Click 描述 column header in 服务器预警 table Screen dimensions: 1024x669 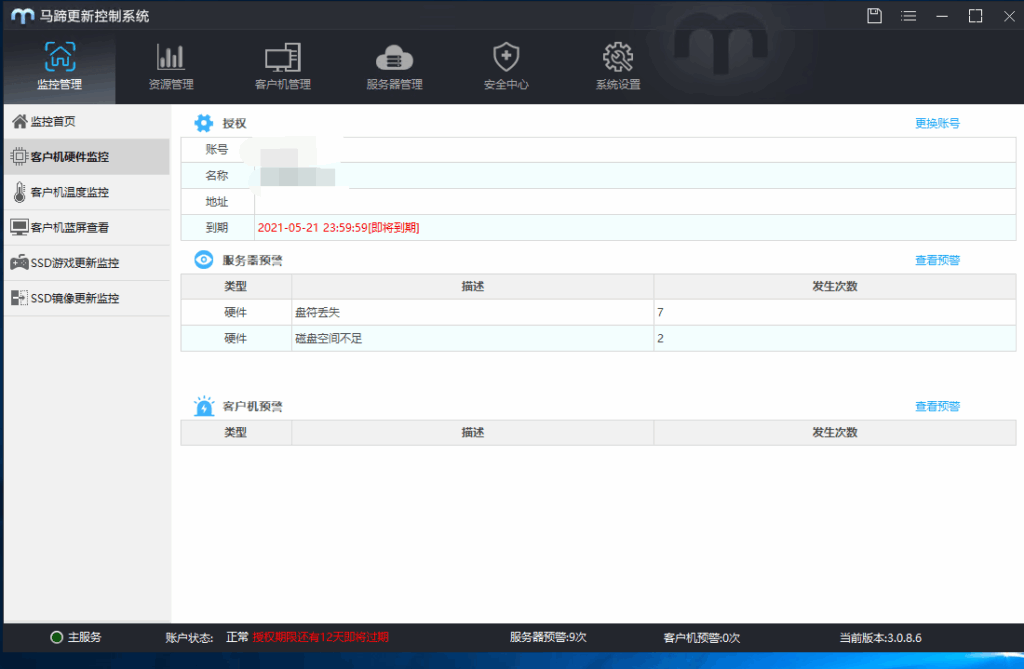[472, 287]
